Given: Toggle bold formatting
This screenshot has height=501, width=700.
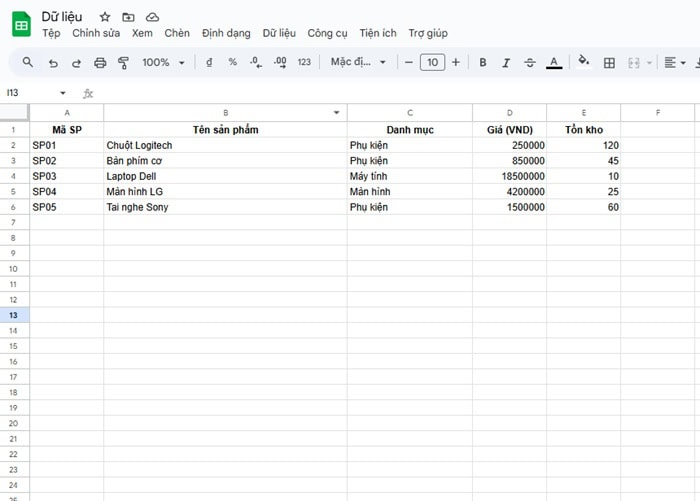Looking at the screenshot, I should (x=483, y=63).
